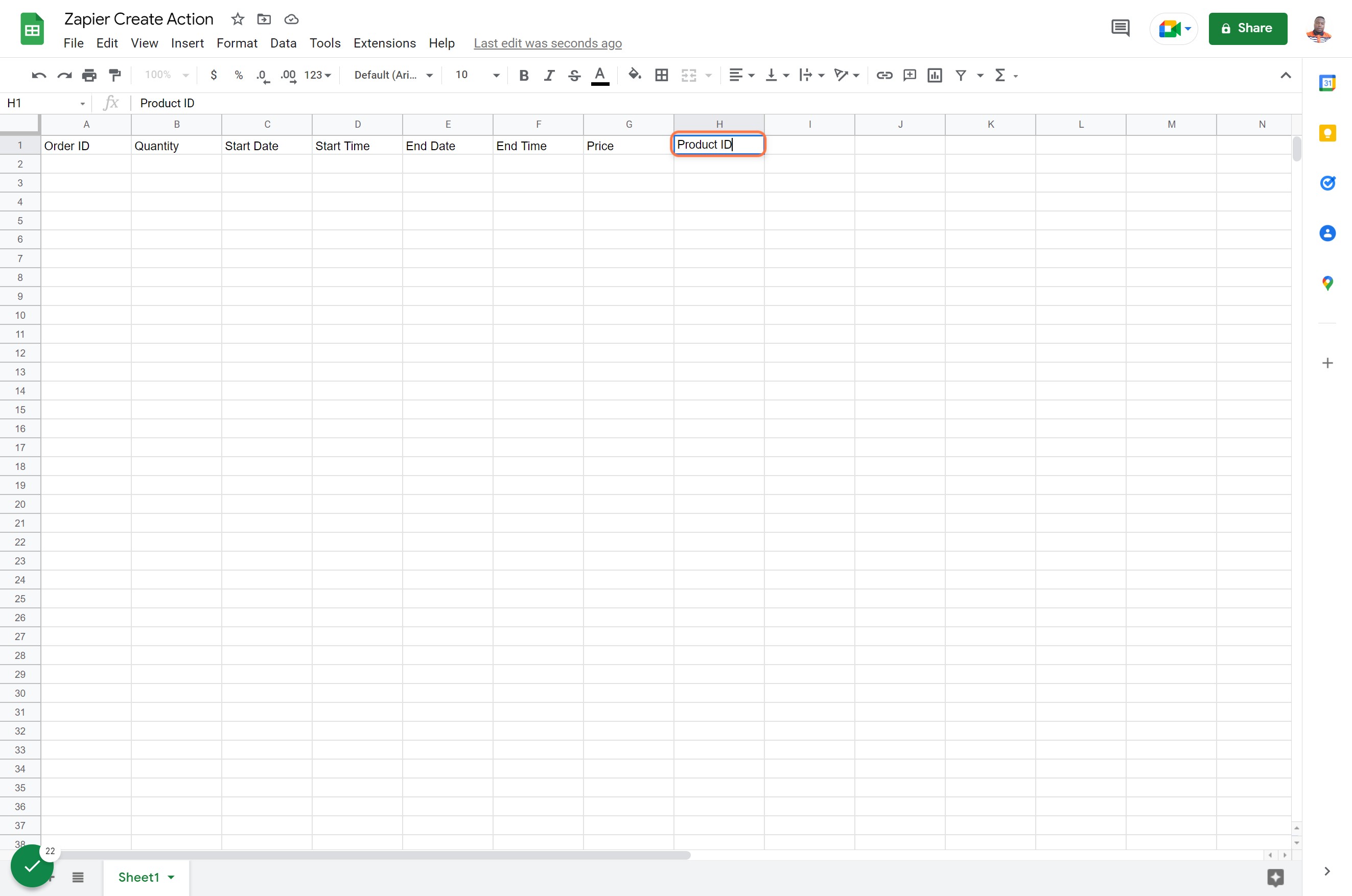Hide the menus with collapse arrow

[x=1286, y=76]
